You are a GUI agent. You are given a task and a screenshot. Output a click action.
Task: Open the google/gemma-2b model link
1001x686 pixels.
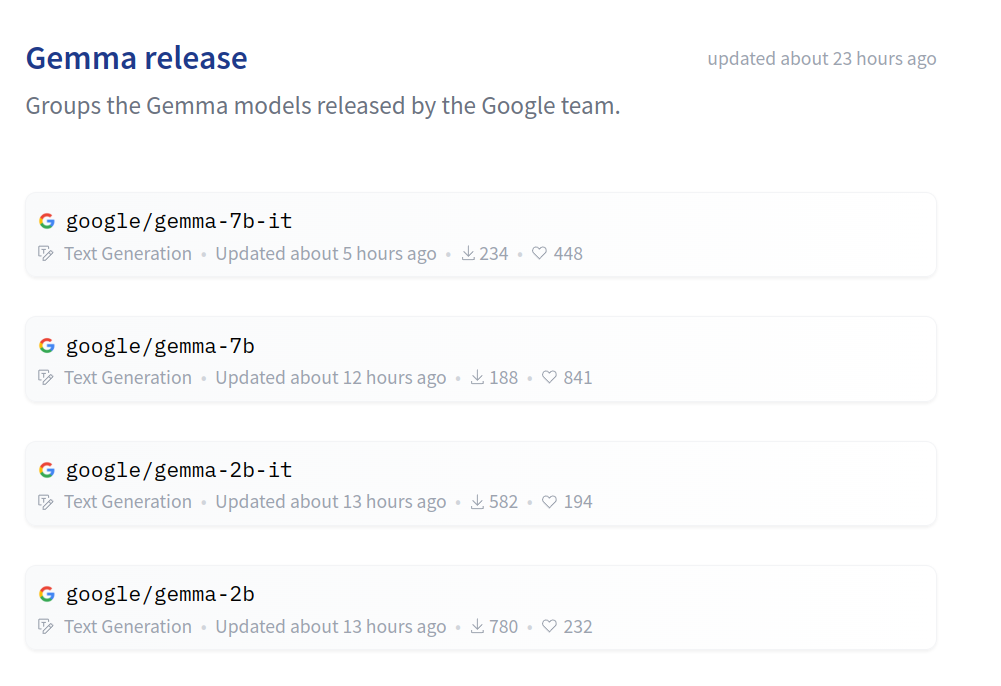[160, 595]
